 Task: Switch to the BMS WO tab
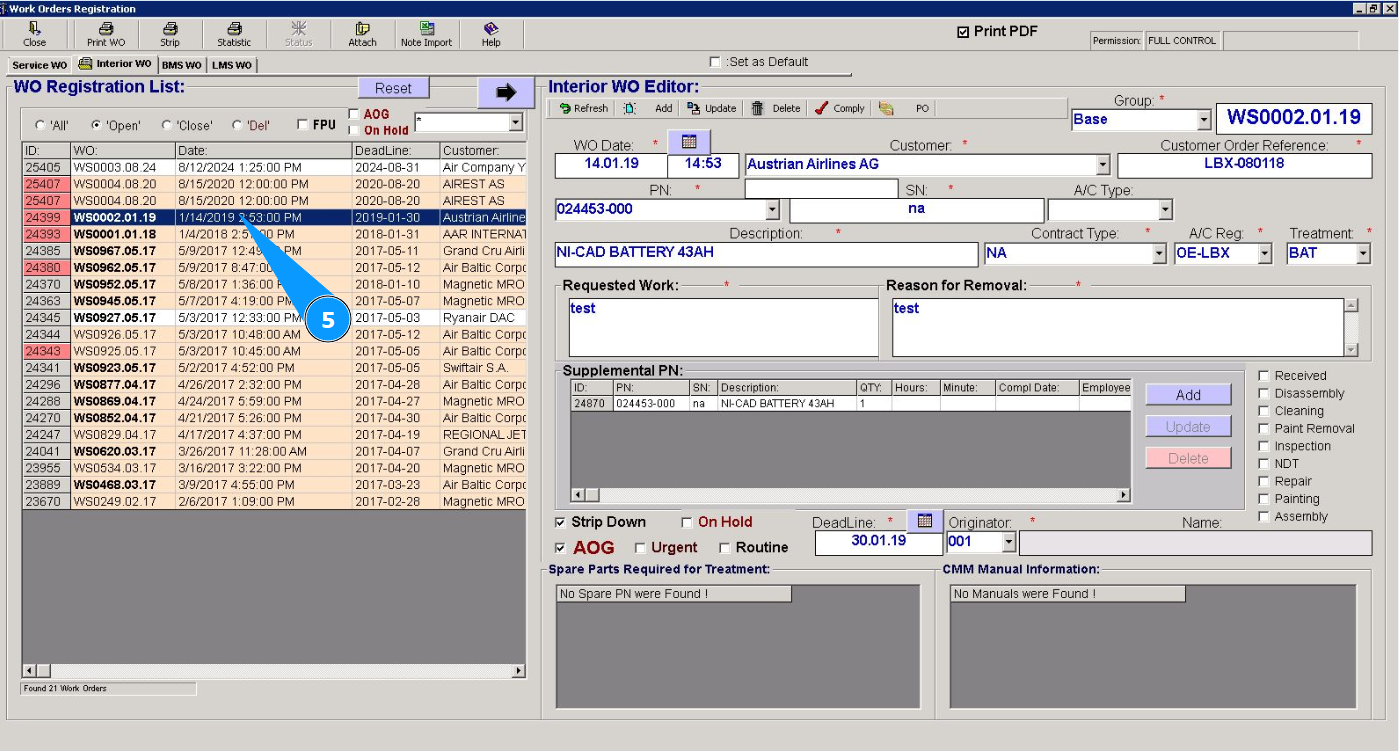pyautogui.click(x=181, y=65)
